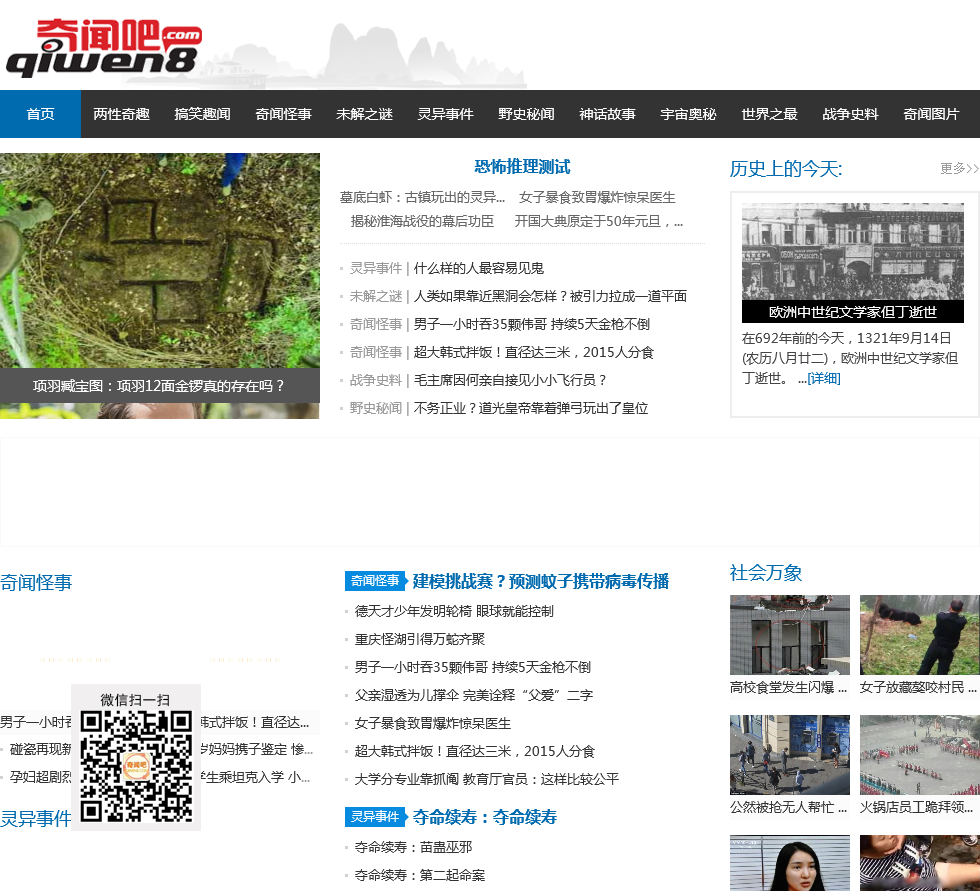Click the [详细] link
Screen dimensions: 980x891
point(824,378)
